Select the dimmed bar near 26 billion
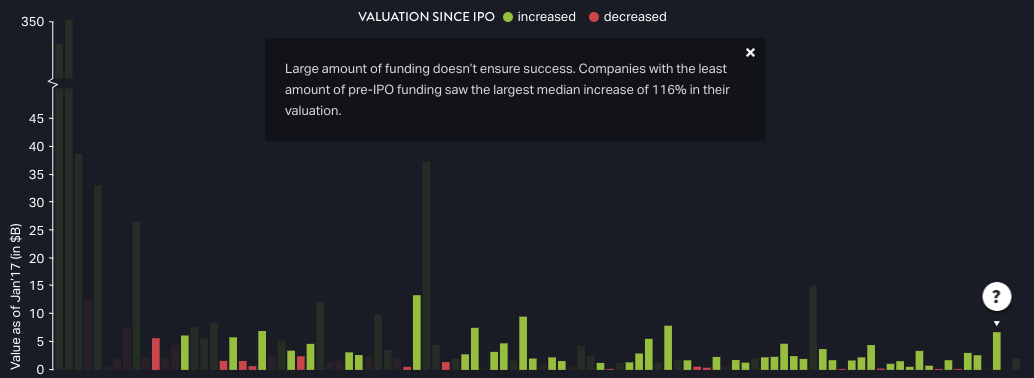The height and width of the screenshot is (378, 1034). 137,296
